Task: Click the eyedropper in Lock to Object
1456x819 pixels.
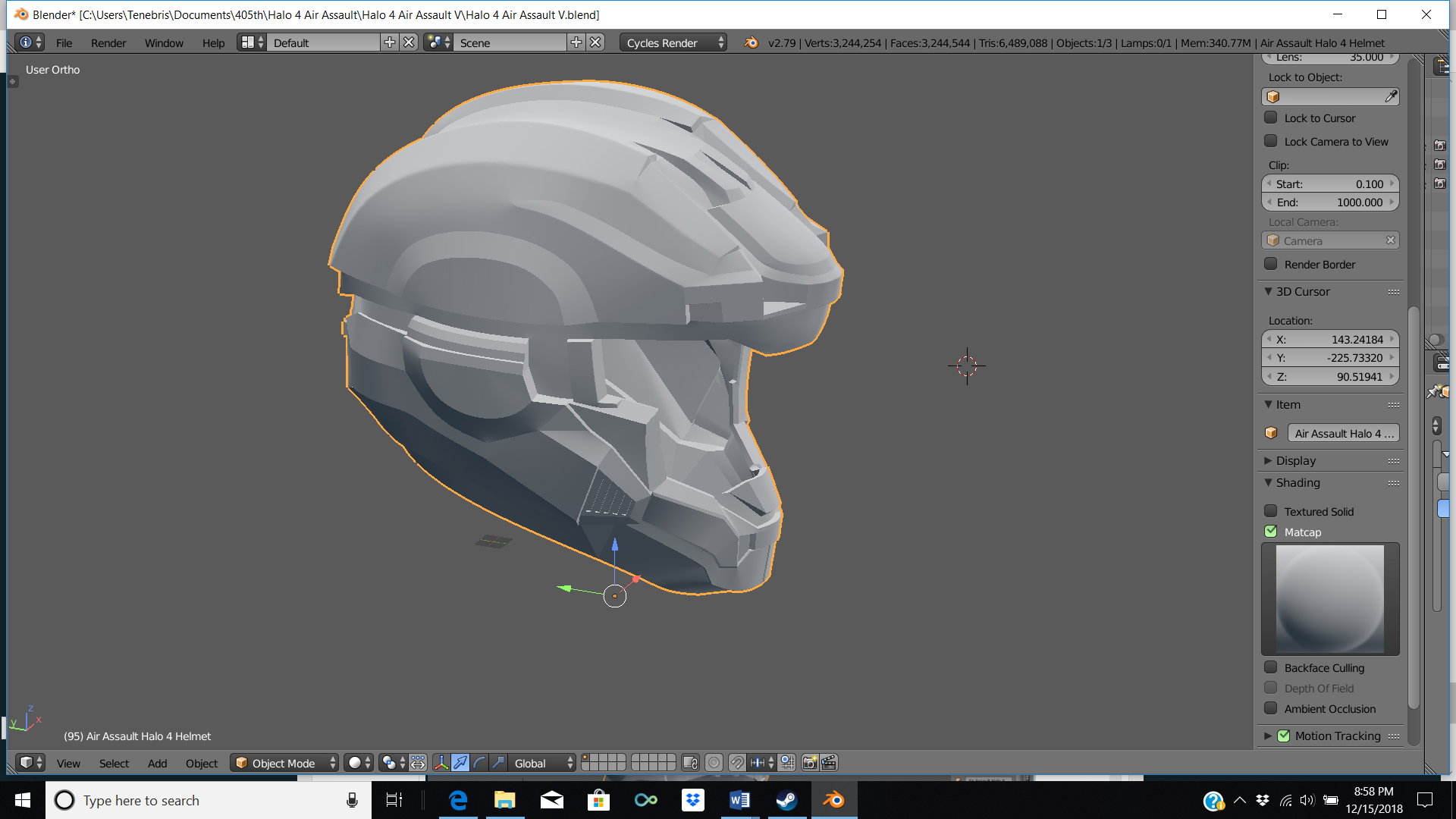Action: click(x=1391, y=96)
